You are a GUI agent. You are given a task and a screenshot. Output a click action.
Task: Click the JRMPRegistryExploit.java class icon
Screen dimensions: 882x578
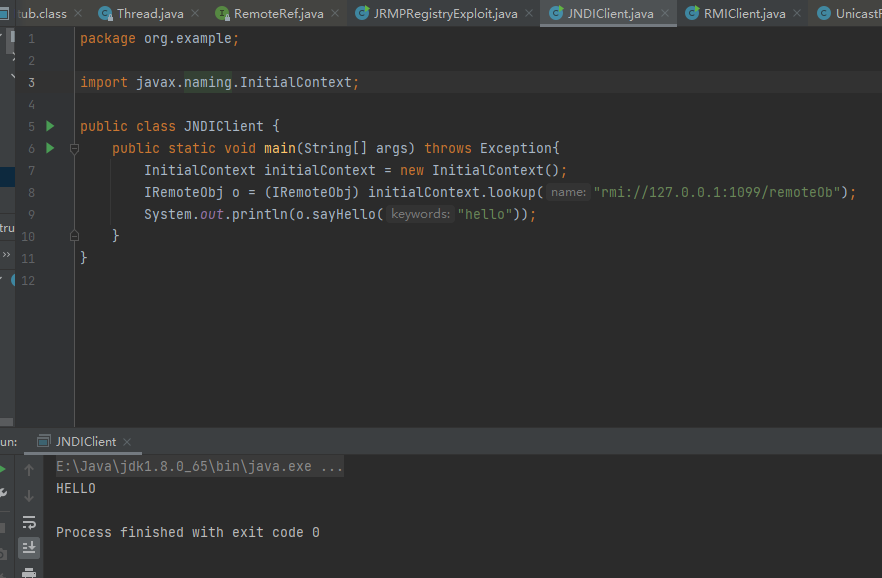362,12
